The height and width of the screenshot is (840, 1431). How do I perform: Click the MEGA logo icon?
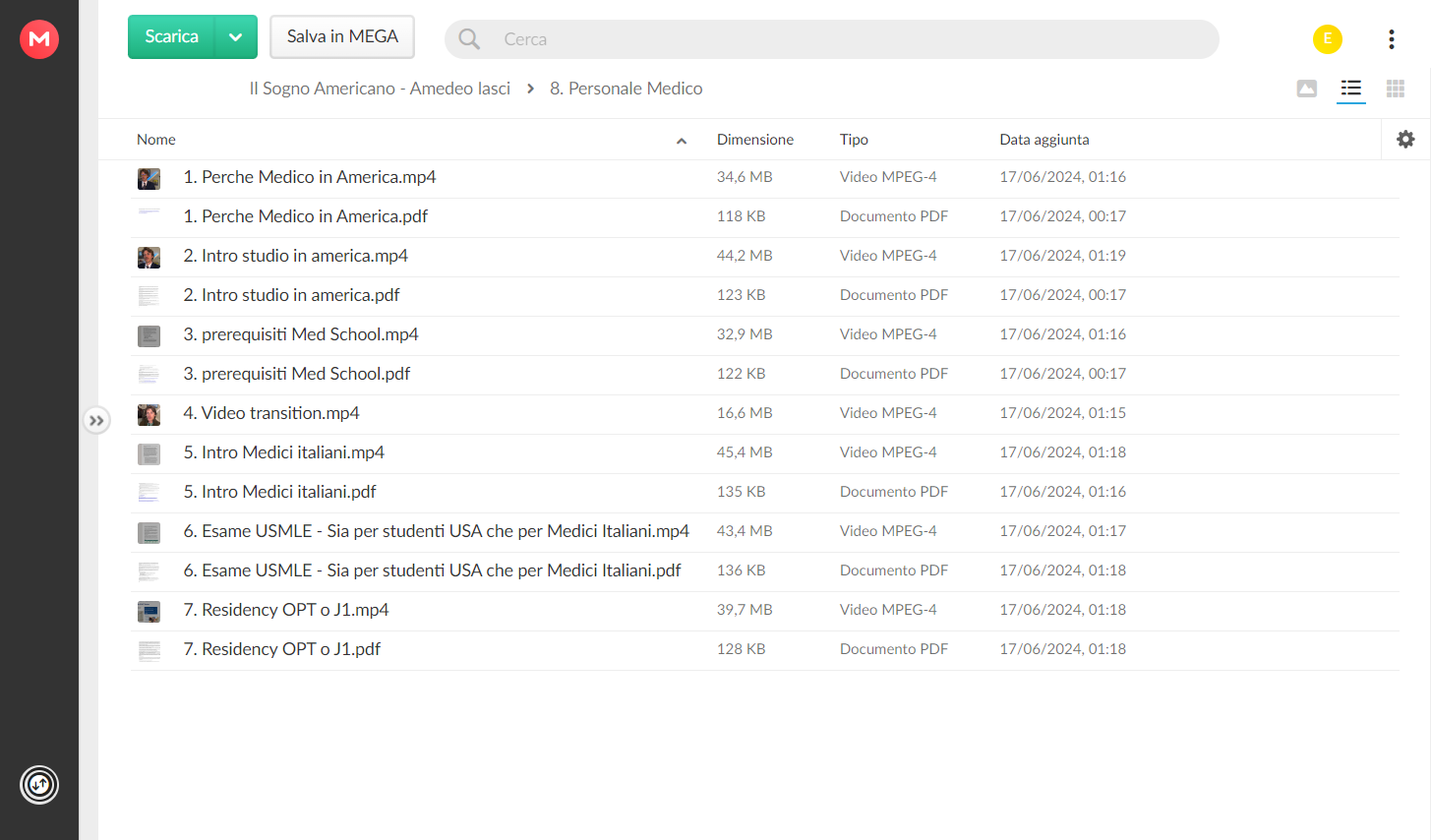click(x=39, y=39)
